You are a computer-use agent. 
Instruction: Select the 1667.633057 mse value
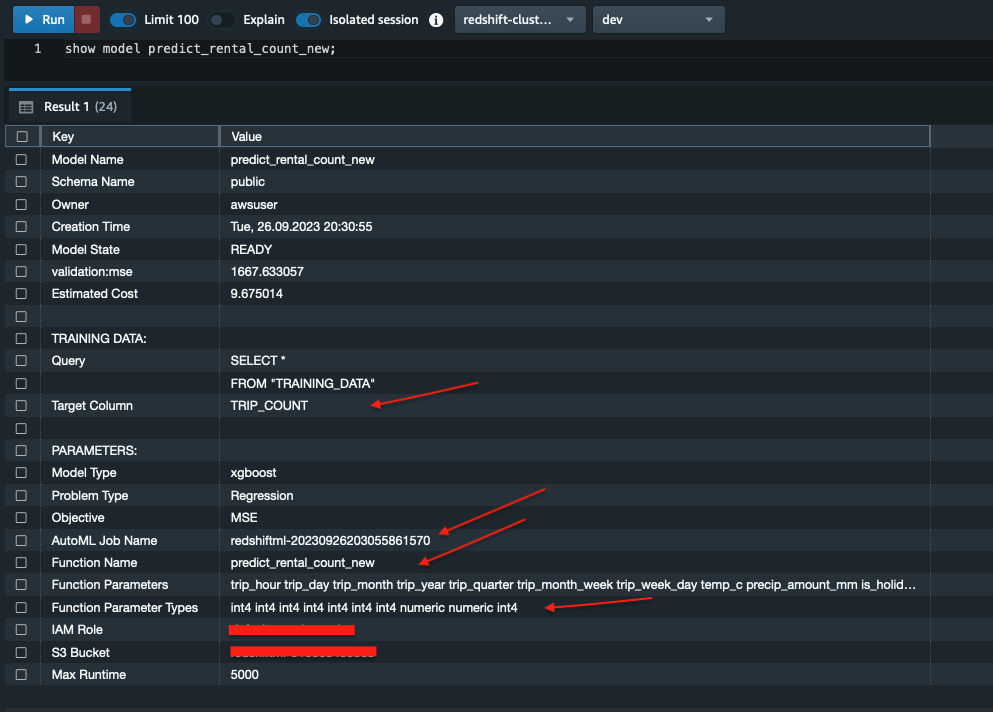point(267,272)
